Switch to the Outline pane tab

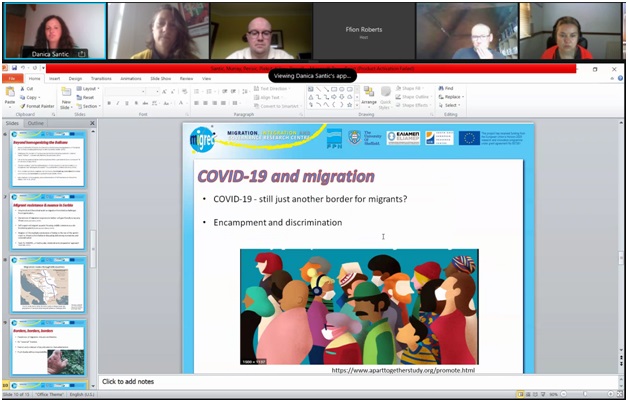tap(36, 124)
